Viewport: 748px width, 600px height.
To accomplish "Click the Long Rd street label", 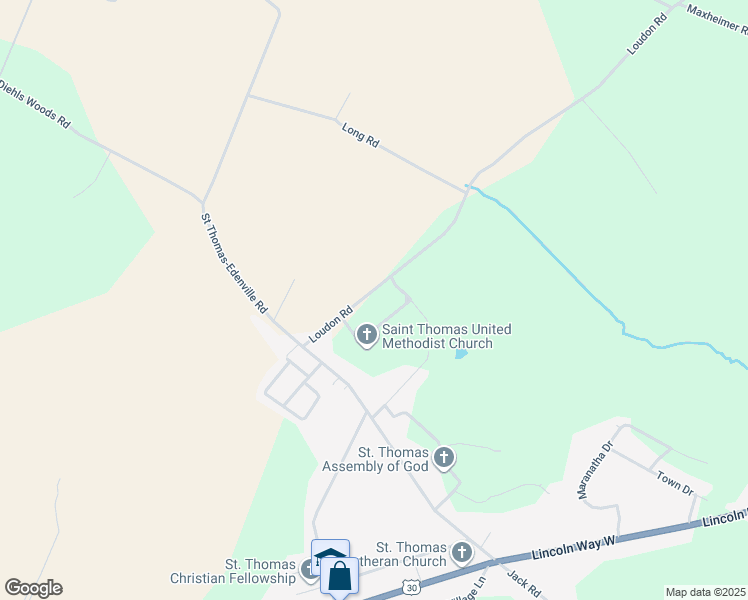I will pos(361,135).
